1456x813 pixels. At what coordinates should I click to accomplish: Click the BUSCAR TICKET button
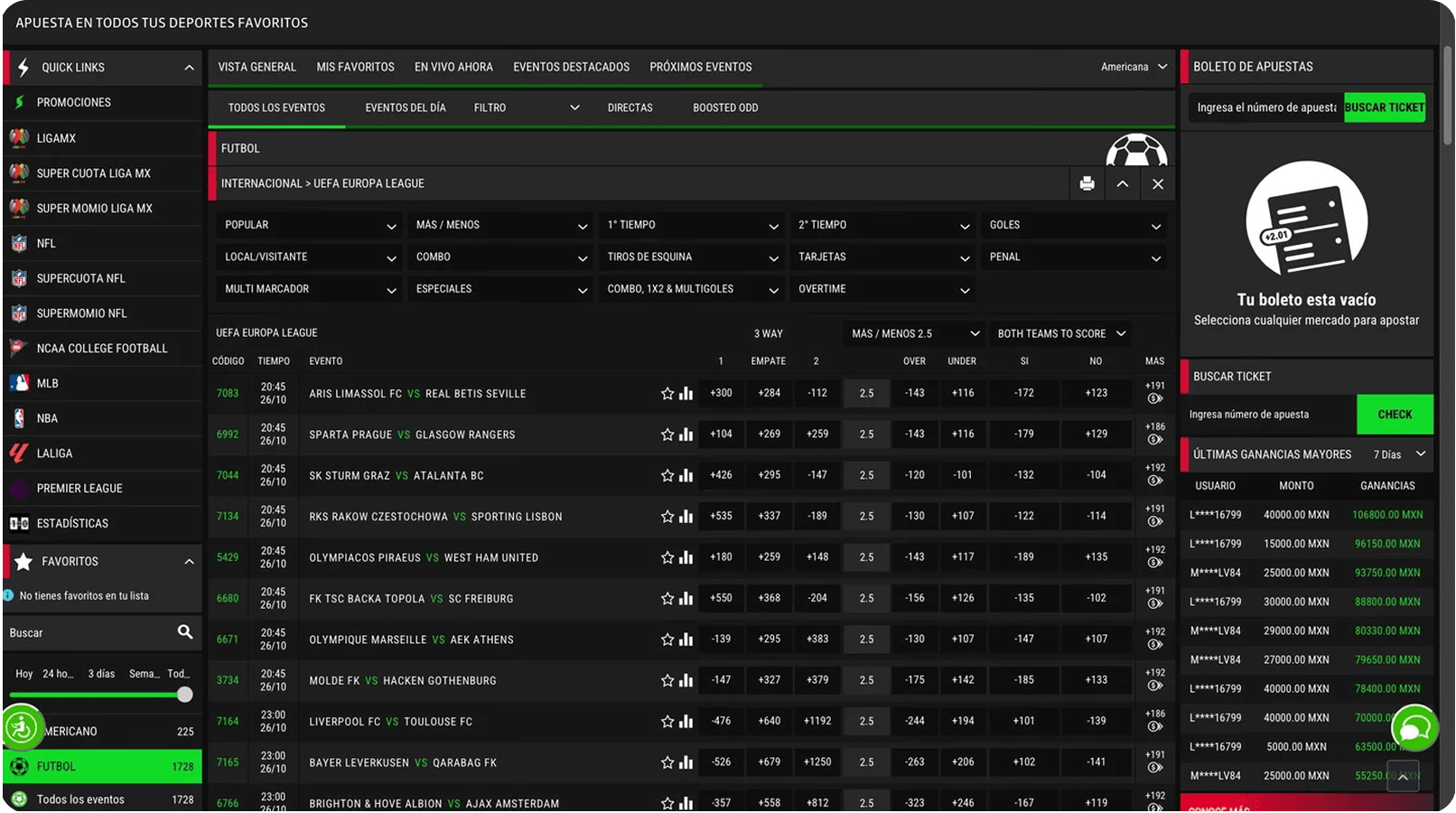click(1385, 107)
